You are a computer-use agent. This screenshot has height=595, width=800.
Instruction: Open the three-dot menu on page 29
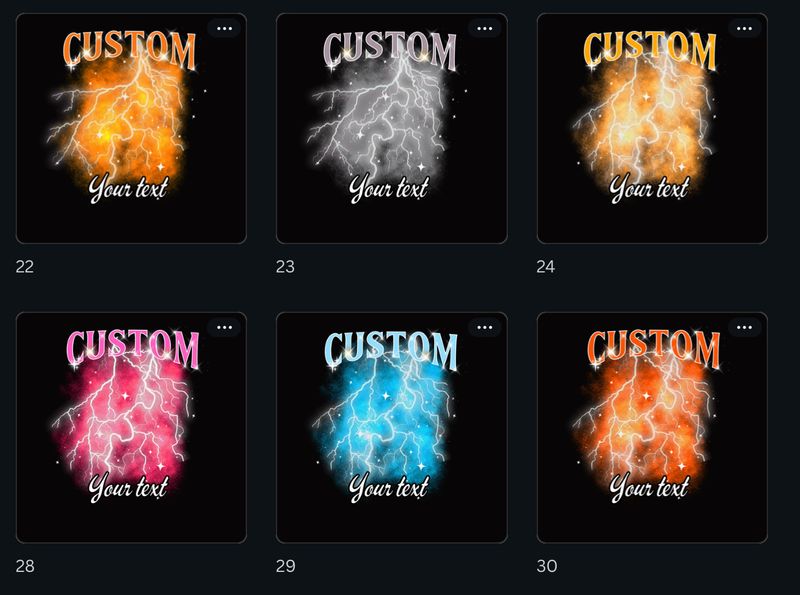point(485,328)
